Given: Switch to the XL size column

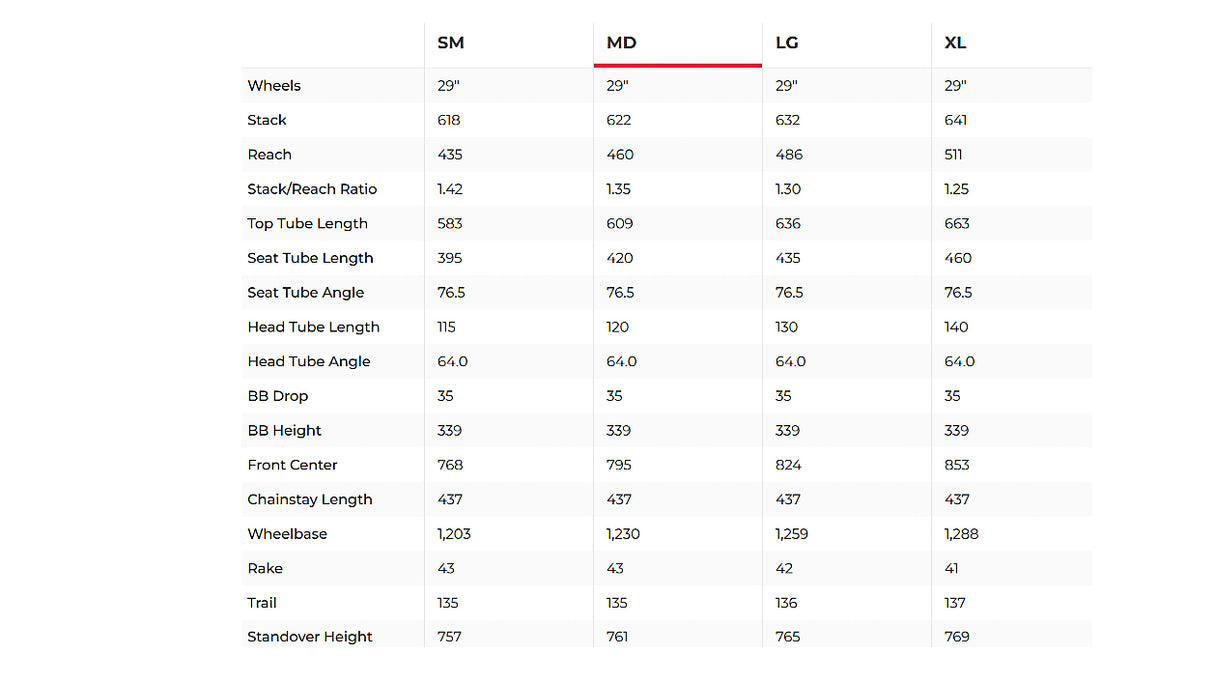Looking at the screenshot, I should (955, 43).
